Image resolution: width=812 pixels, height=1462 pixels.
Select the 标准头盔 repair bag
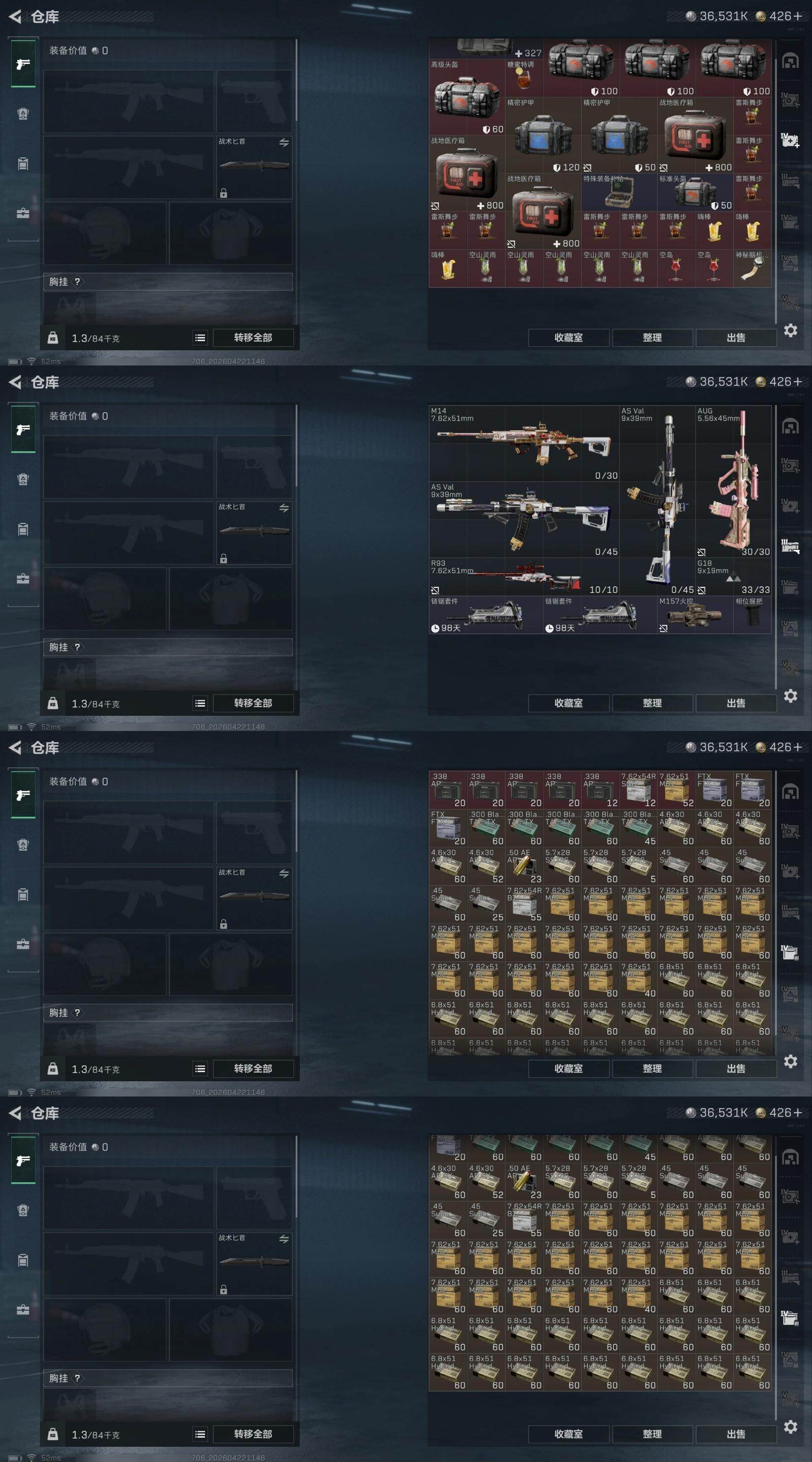[695, 192]
